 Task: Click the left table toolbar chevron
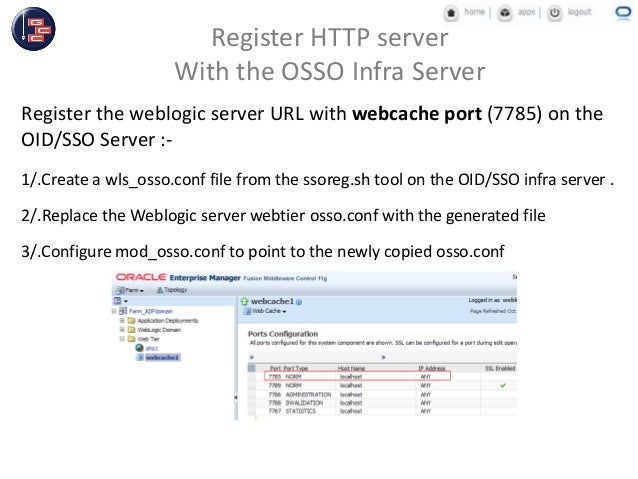[x=252, y=357]
